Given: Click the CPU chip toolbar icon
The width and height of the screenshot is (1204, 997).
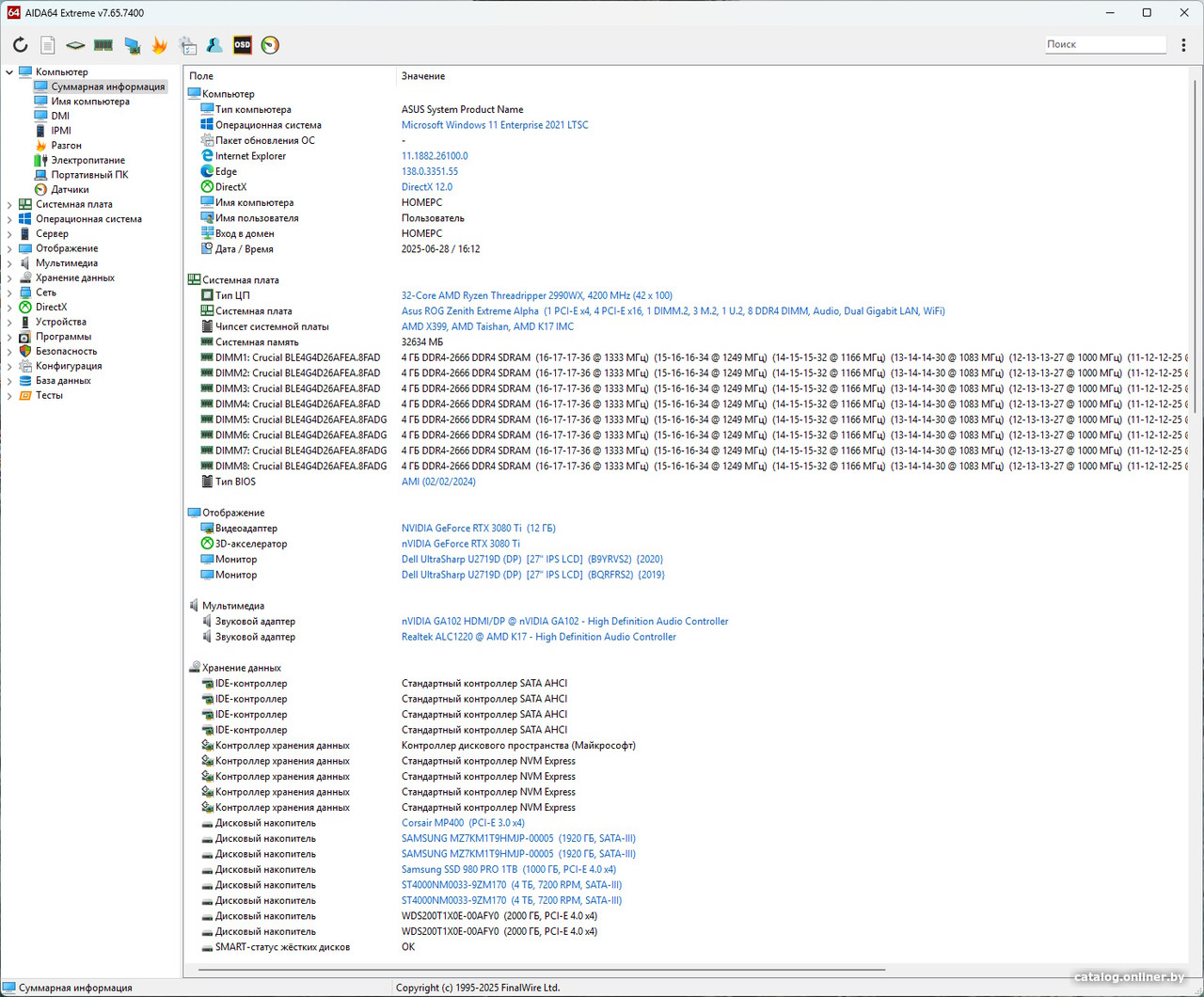Looking at the screenshot, I should point(75,45).
